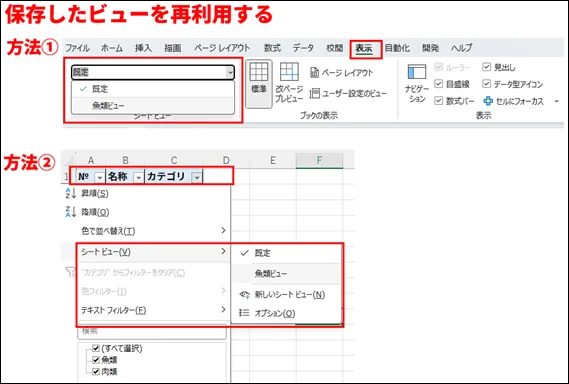Toggle the データ型アイコン checkbox
569x384 pixels.
pos(487,84)
